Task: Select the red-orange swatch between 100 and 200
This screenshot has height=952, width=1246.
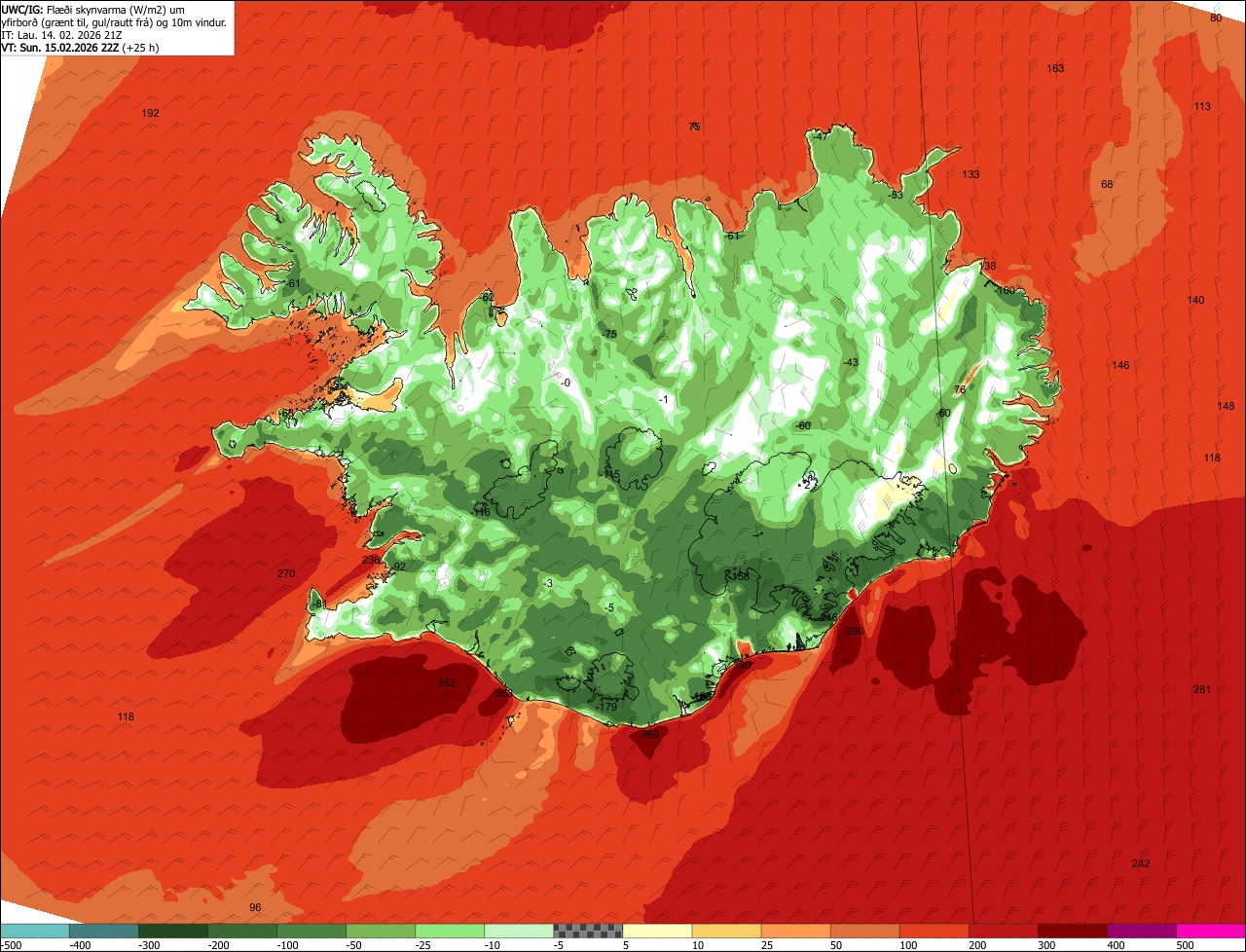Action: coord(934,931)
